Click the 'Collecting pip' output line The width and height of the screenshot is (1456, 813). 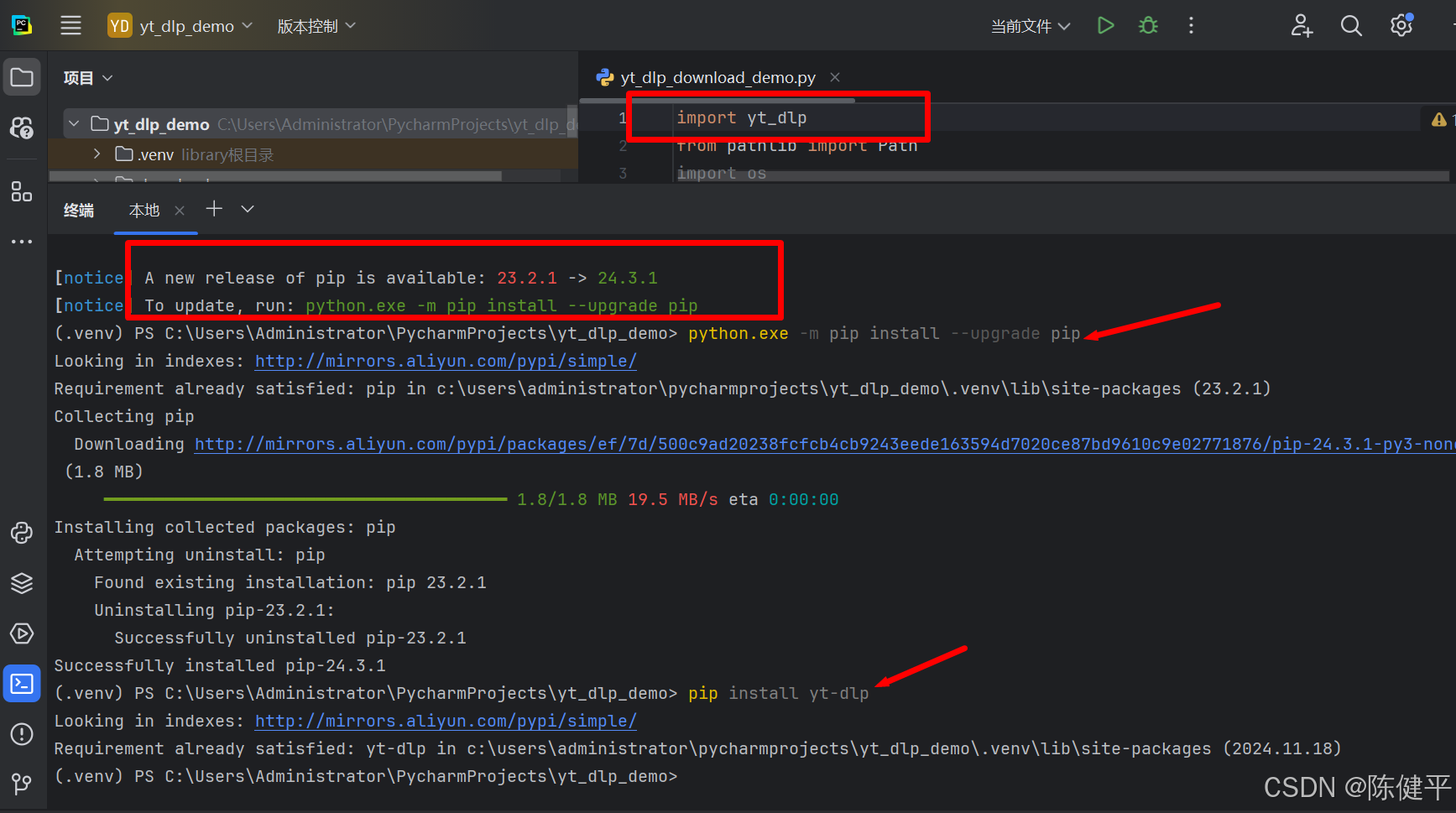(x=124, y=416)
